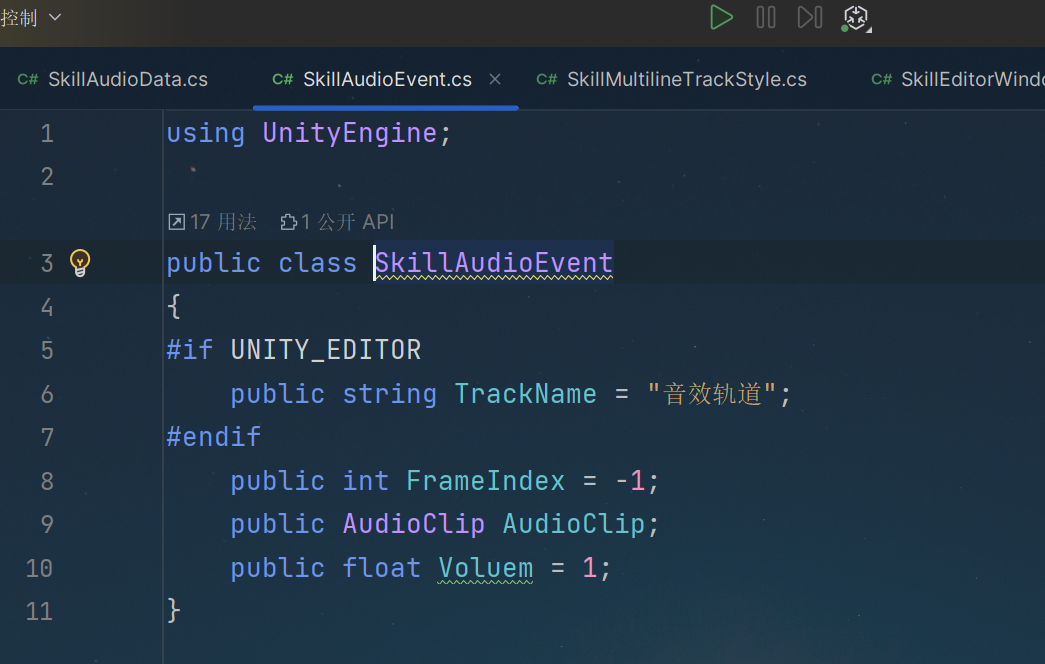Click the Voluem field name
The image size is (1045, 664).
(x=485, y=568)
